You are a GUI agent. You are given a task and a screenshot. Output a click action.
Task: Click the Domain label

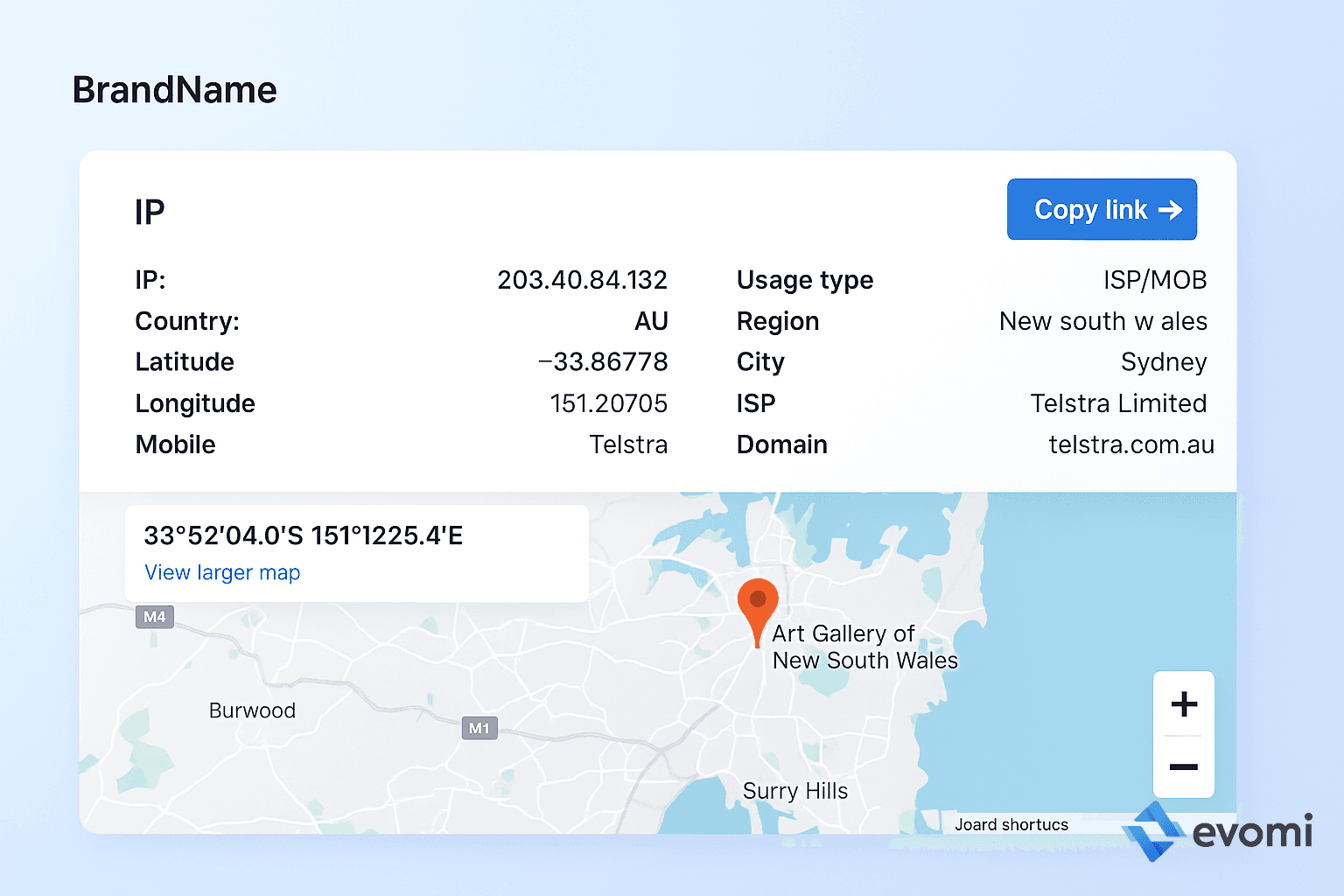click(782, 444)
